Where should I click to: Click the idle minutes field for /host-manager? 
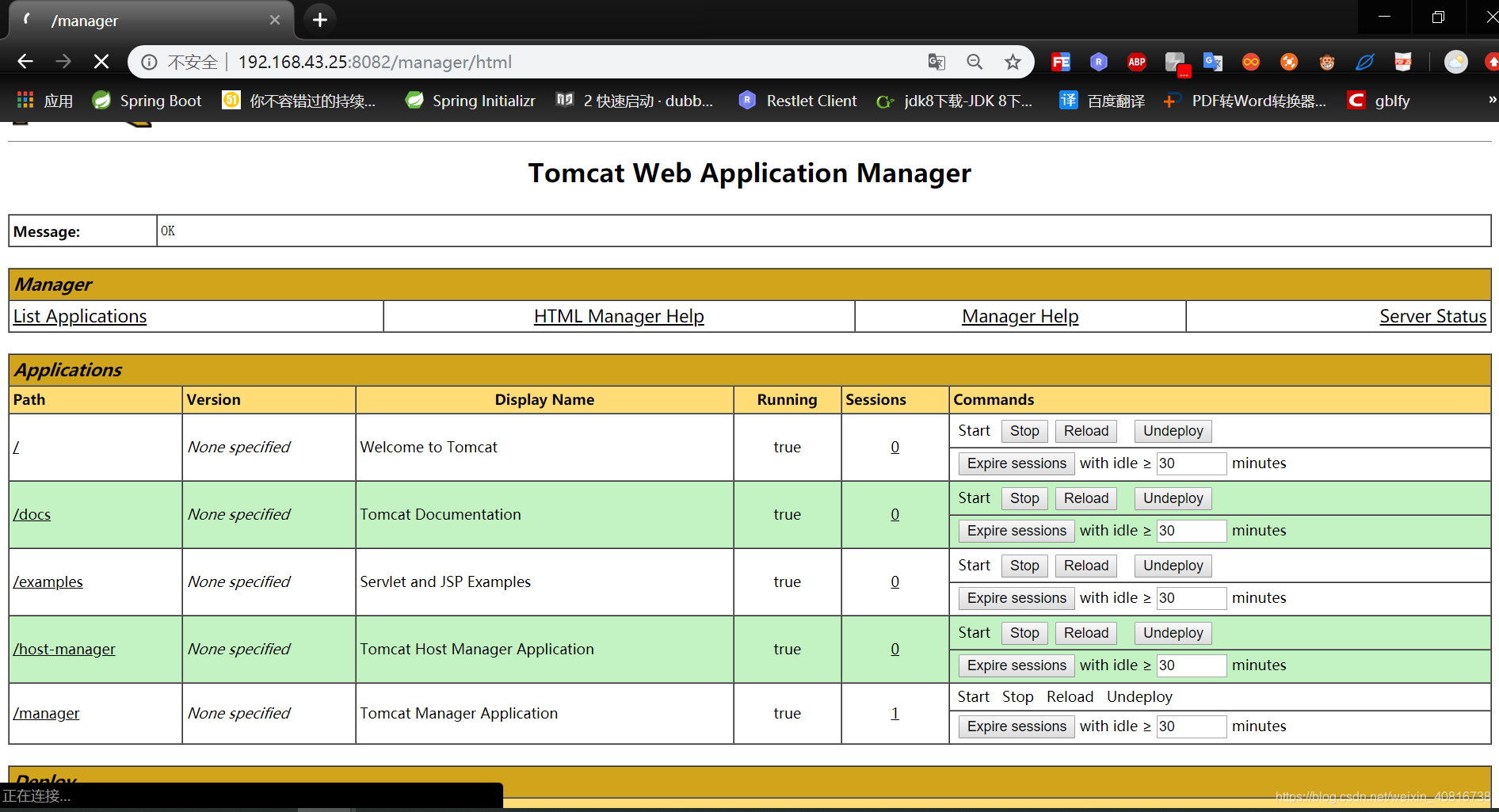(x=1192, y=665)
